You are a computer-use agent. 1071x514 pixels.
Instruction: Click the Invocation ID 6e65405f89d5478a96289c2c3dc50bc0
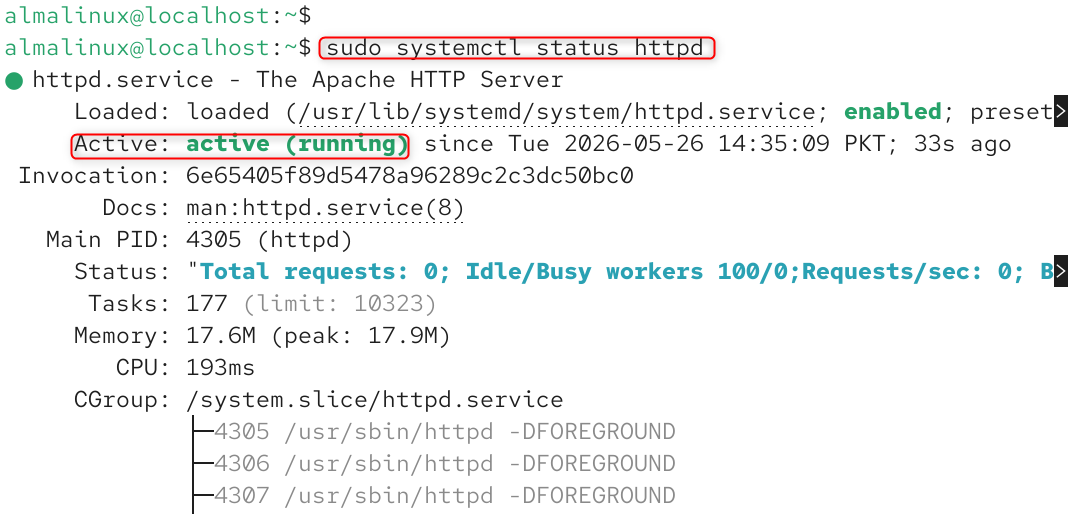click(410, 176)
